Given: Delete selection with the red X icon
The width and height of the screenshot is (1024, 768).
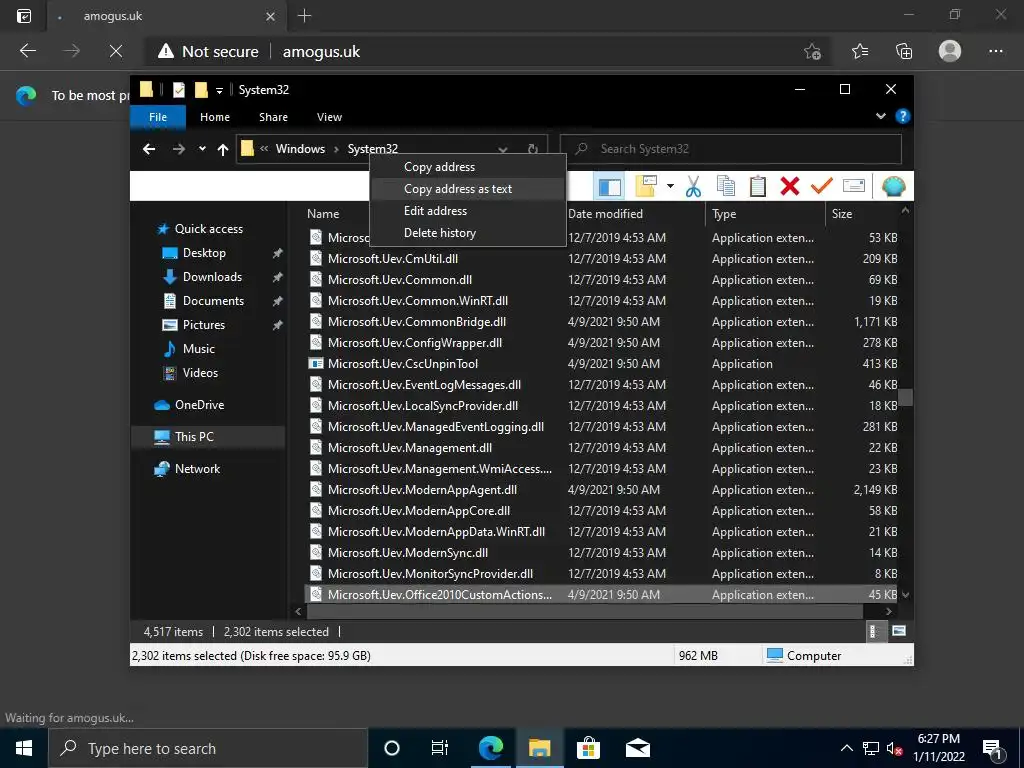Looking at the screenshot, I should point(790,186).
